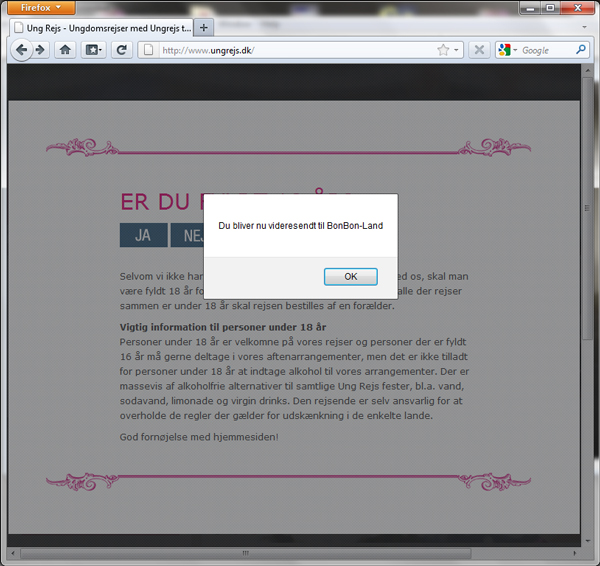Click the text 'God fornøjelse med hjemmesiden!'
Viewport: 600px width, 566px height.
199,437
